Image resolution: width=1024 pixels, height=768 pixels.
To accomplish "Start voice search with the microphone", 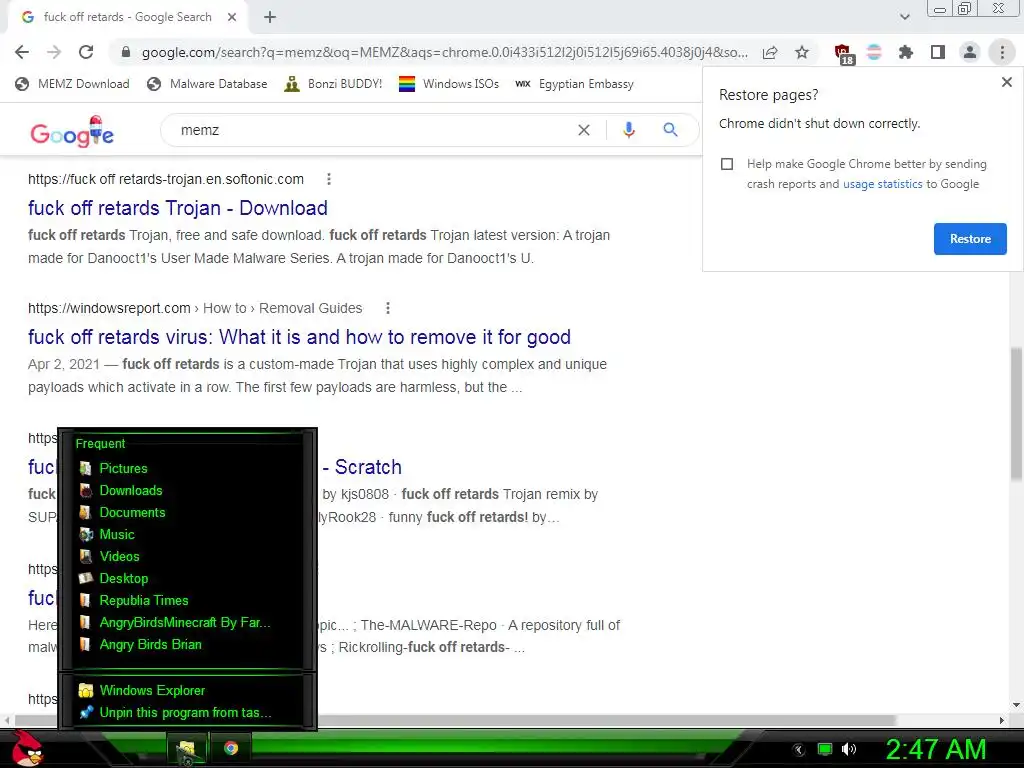I will click(x=628, y=130).
